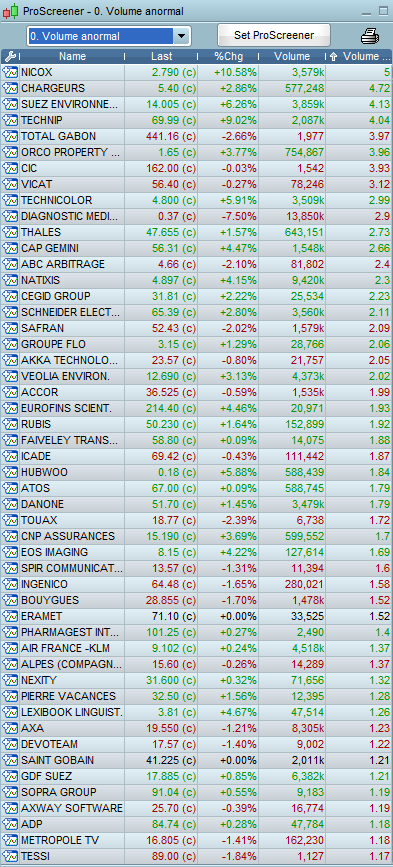Select the DIAGNOSTIC MEDI... row name
This screenshot has width=393, height=867.
pyautogui.click(x=70, y=216)
